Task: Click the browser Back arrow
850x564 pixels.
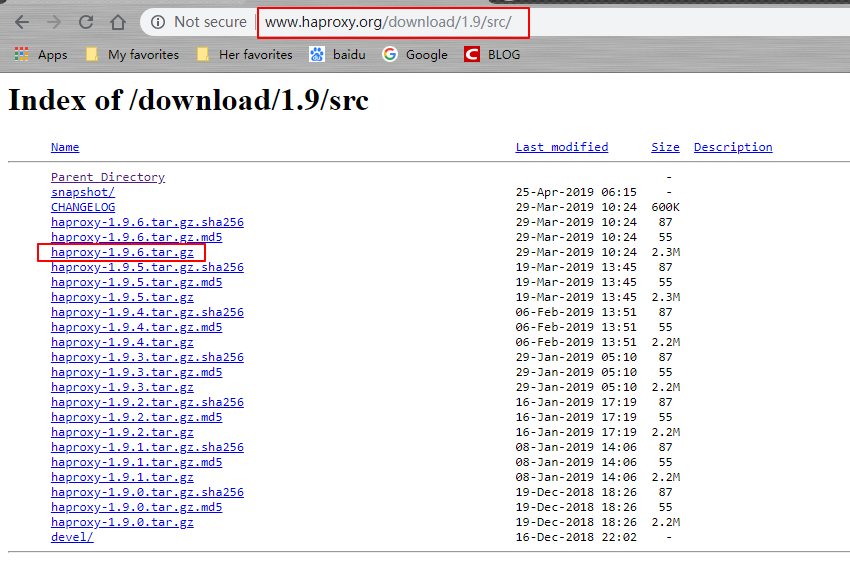Action: click(x=22, y=22)
